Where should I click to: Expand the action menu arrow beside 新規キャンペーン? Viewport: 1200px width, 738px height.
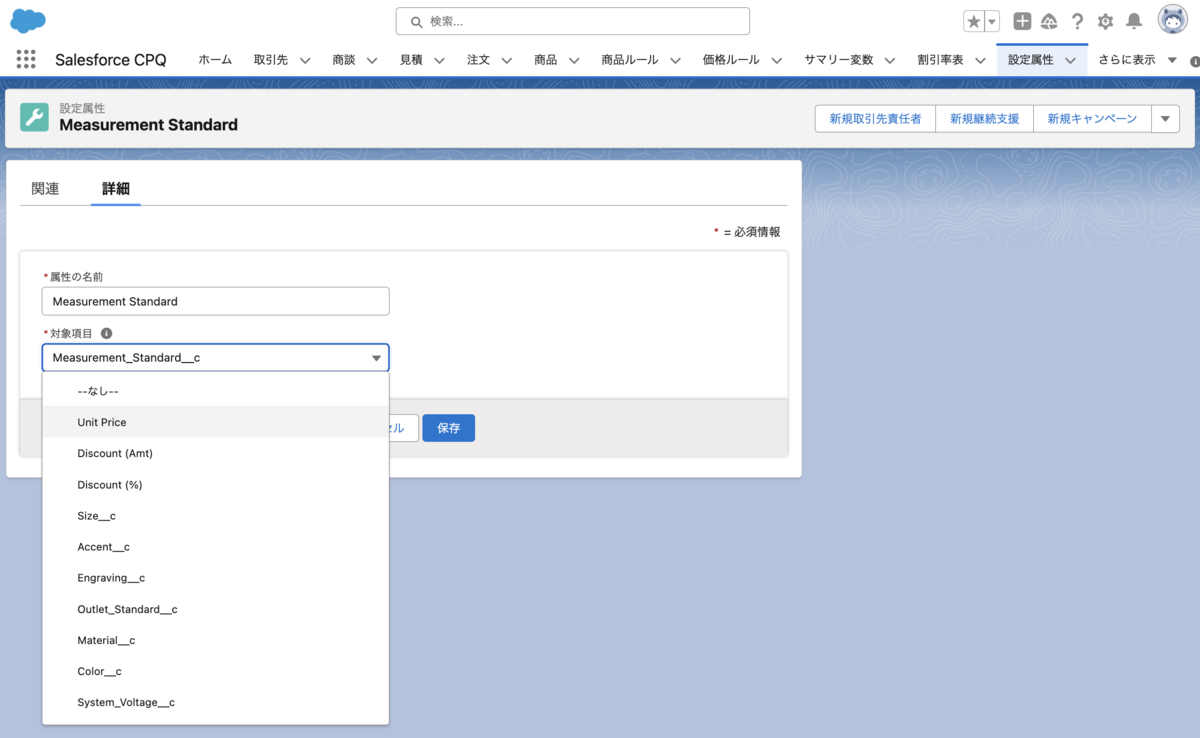[1165, 118]
